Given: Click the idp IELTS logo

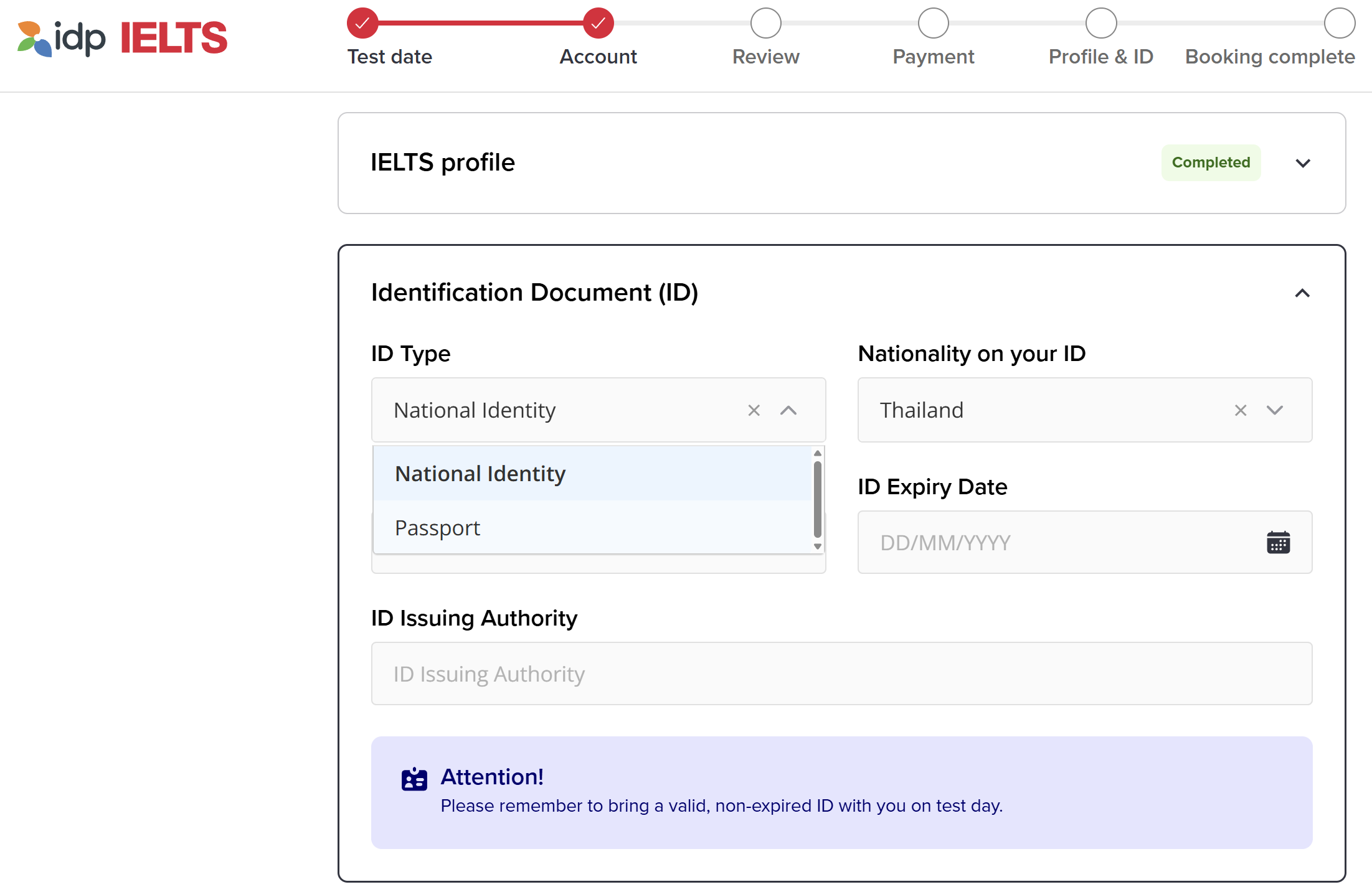Looking at the screenshot, I should (120, 37).
